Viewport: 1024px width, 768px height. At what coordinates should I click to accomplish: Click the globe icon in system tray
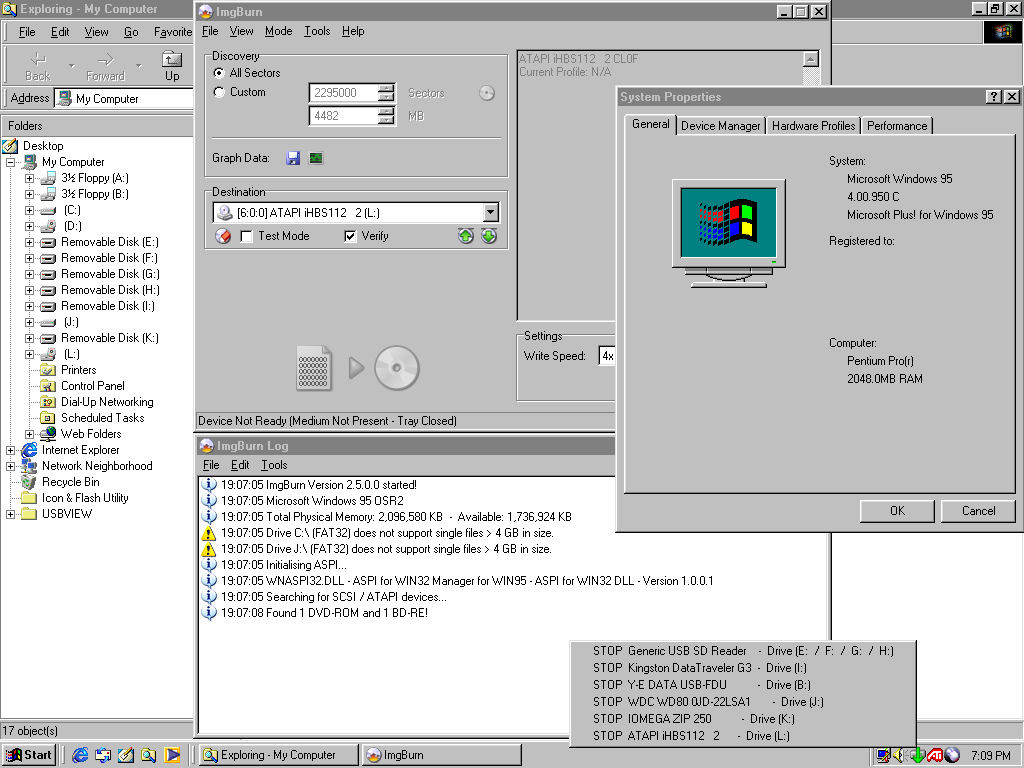952,756
